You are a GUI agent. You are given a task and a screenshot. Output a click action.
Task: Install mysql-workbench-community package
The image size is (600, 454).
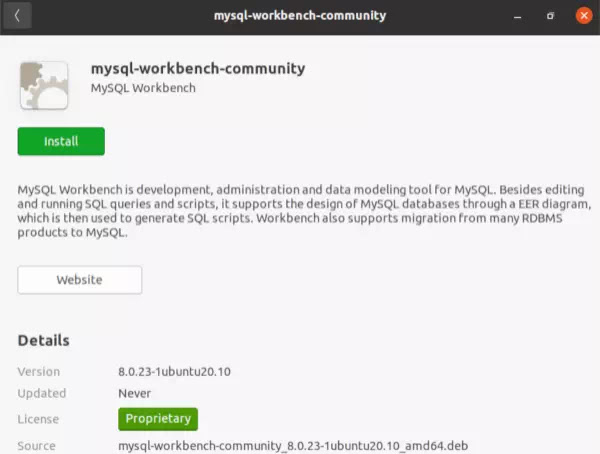point(61,141)
